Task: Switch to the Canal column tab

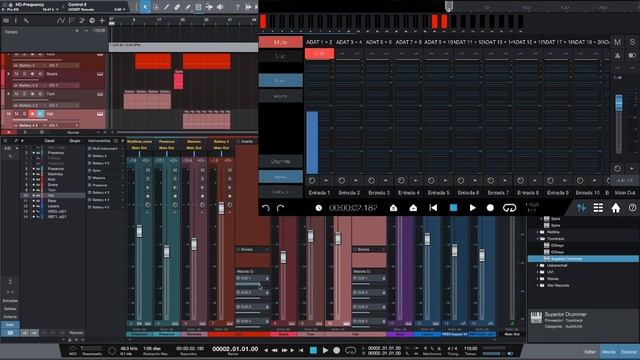Action: (49, 141)
